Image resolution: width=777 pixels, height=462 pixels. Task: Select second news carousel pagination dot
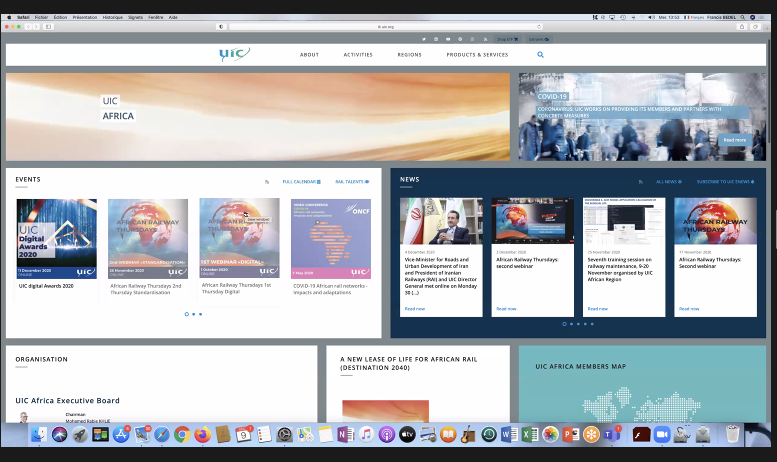571,324
